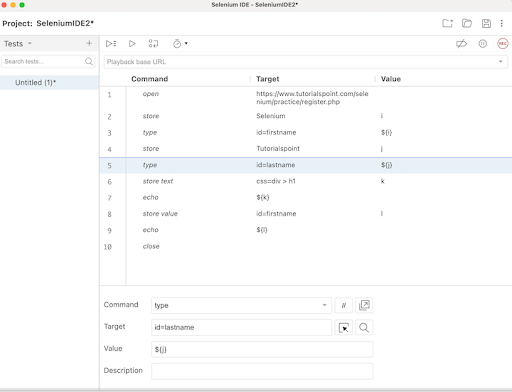Click the k value in store text row

tap(383, 181)
